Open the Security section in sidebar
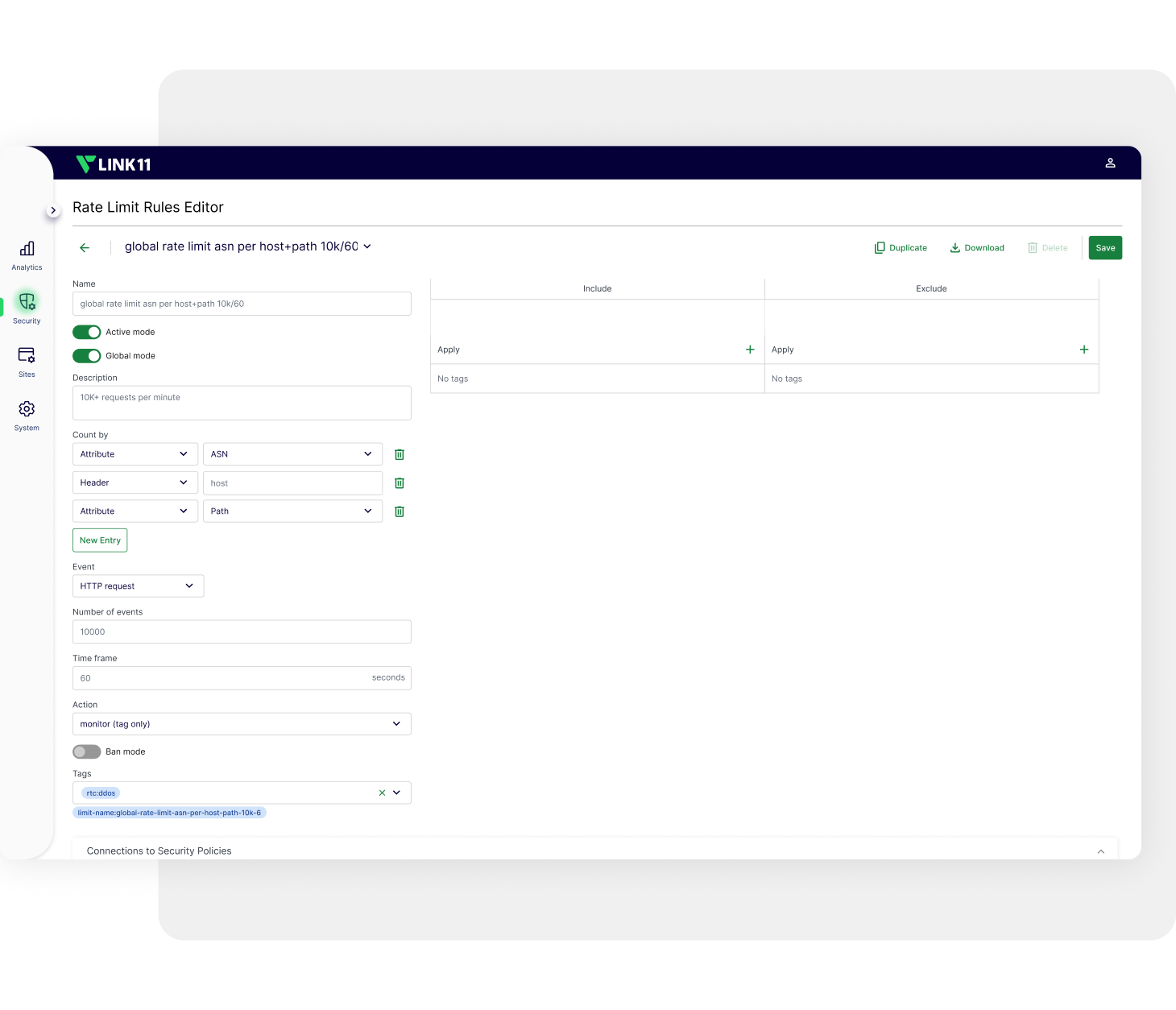The height and width of the screenshot is (1010, 1176). [27, 307]
